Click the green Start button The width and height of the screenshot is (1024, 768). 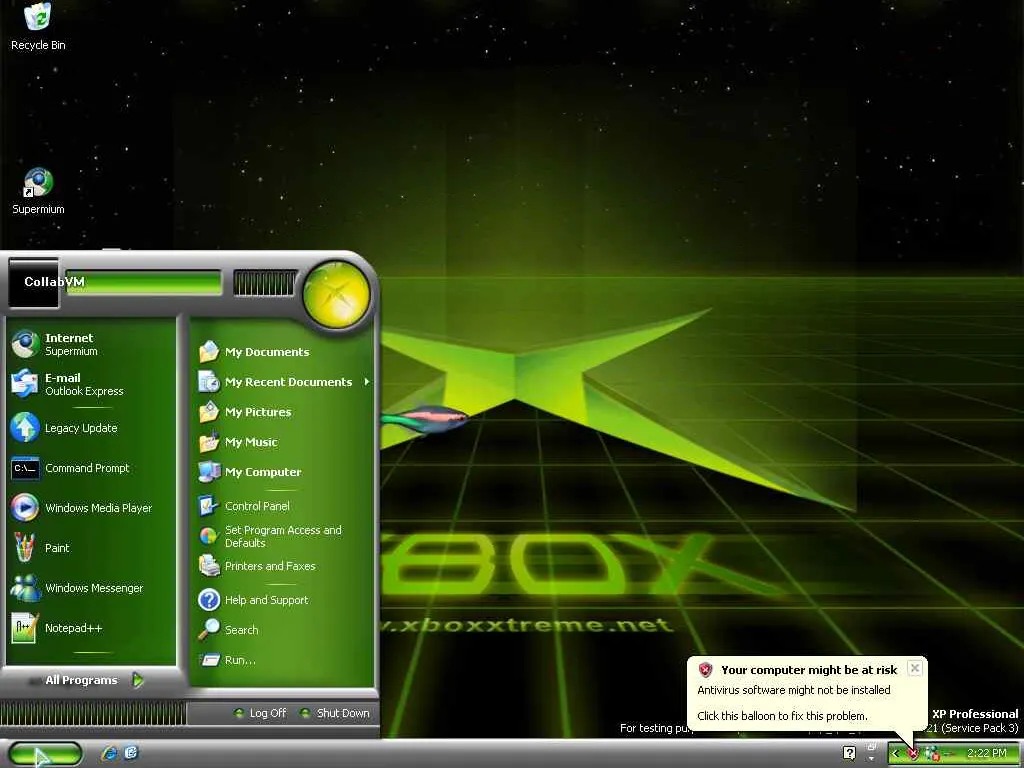click(44, 754)
